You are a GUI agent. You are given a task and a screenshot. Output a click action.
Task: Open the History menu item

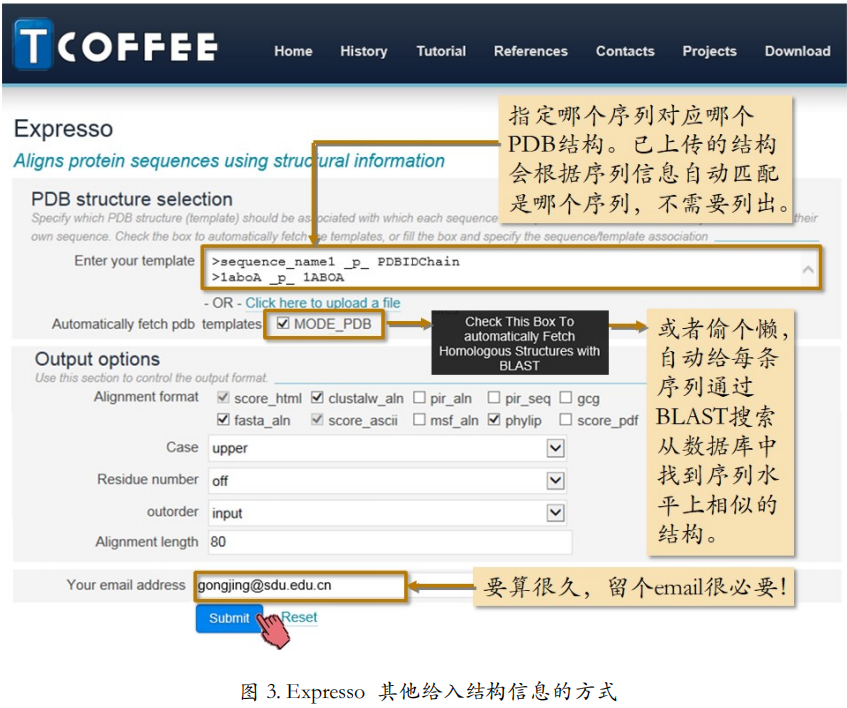coord(364,51)
